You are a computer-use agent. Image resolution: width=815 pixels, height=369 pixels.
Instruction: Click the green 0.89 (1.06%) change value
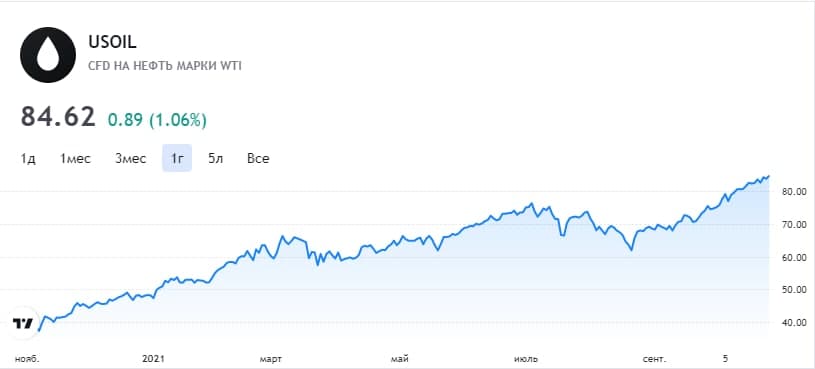tap(157, 120)
